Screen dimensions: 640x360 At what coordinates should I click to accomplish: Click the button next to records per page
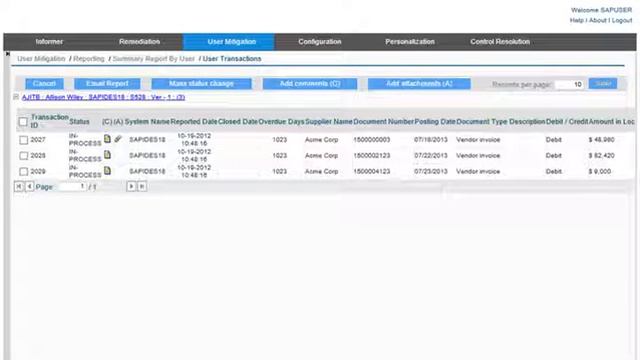coord(603,84)
